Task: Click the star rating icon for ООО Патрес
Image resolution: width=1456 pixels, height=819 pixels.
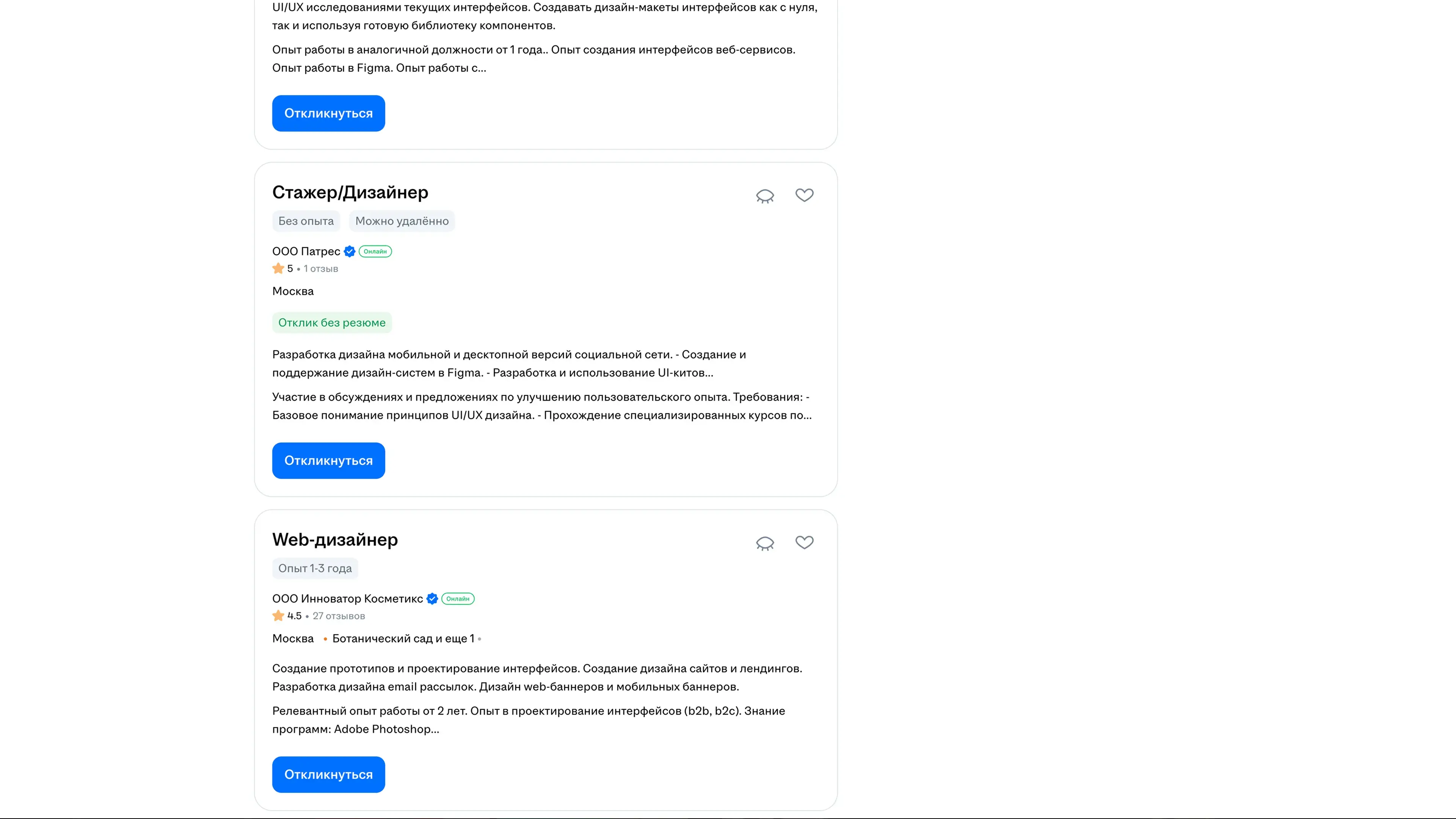Action: [x=278, y=268]
